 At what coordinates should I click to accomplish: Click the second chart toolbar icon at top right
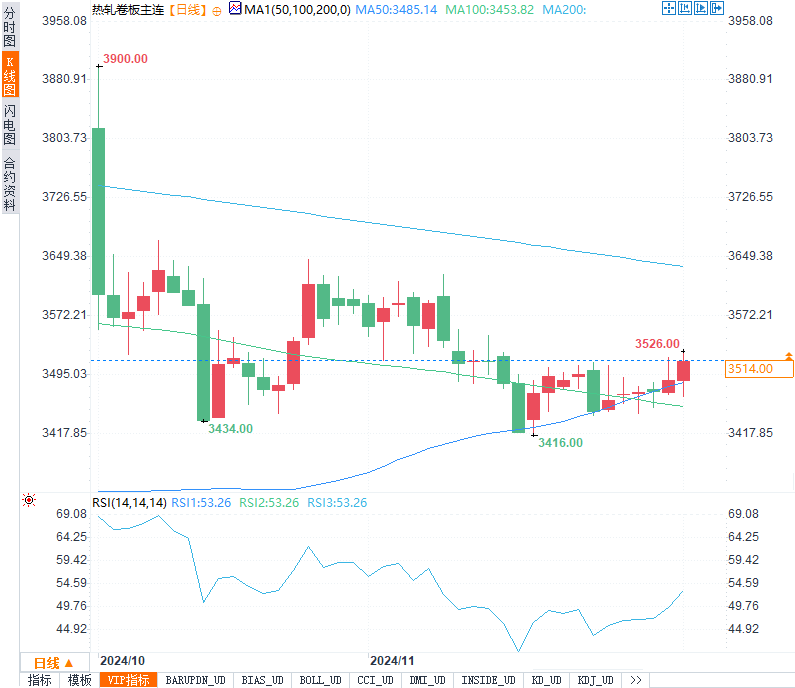click(685, 8)
